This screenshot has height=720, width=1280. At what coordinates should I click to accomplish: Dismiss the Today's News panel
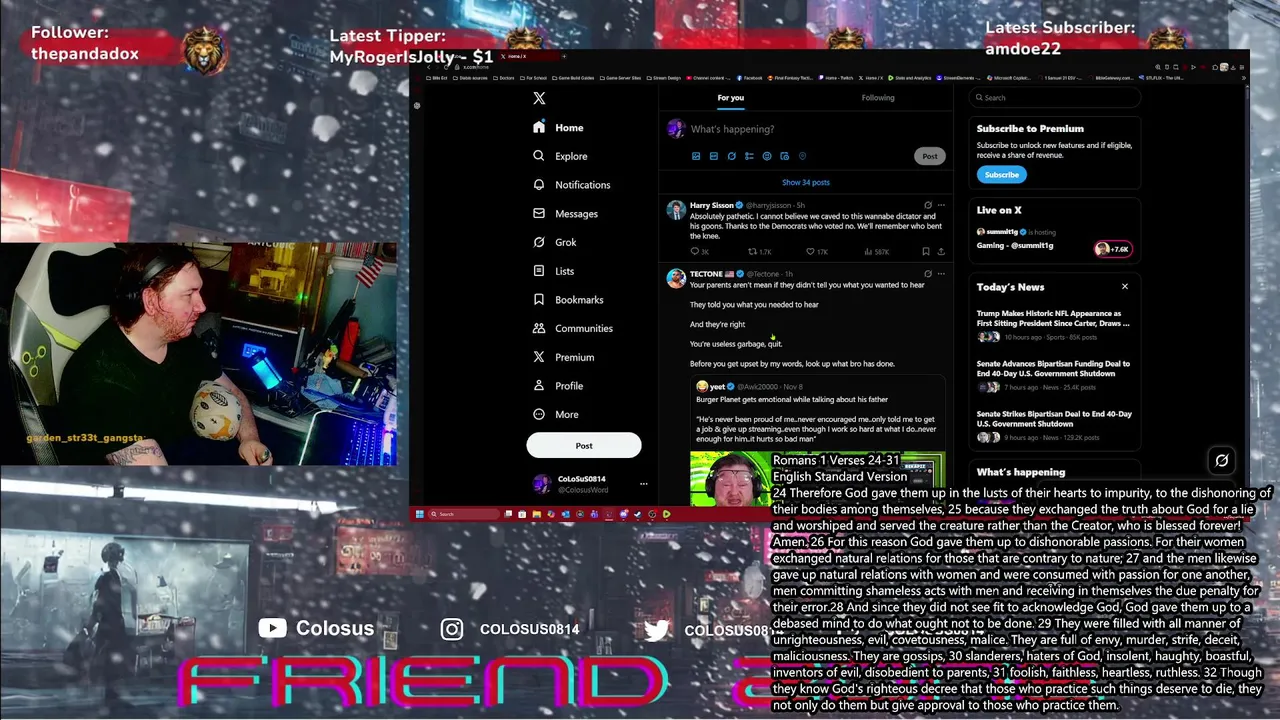(1124, 287)
